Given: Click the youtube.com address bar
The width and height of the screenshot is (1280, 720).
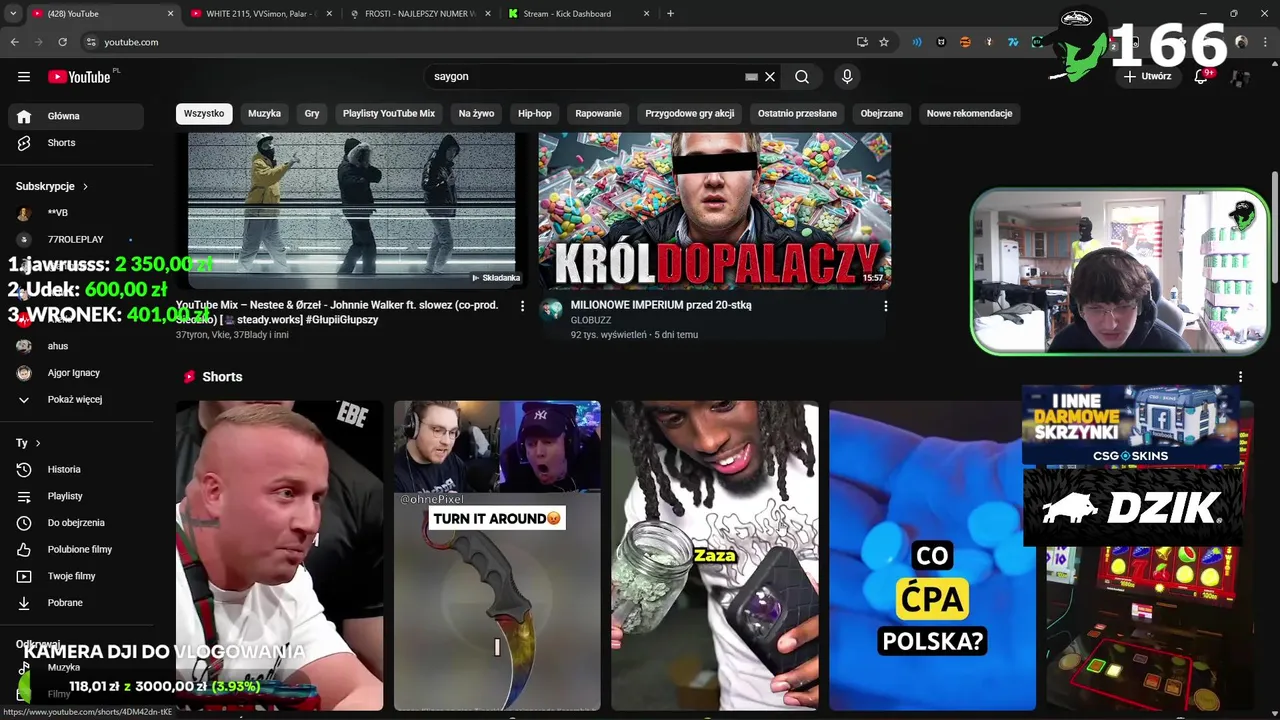Looking at the screenshot, I should (470, 42).
